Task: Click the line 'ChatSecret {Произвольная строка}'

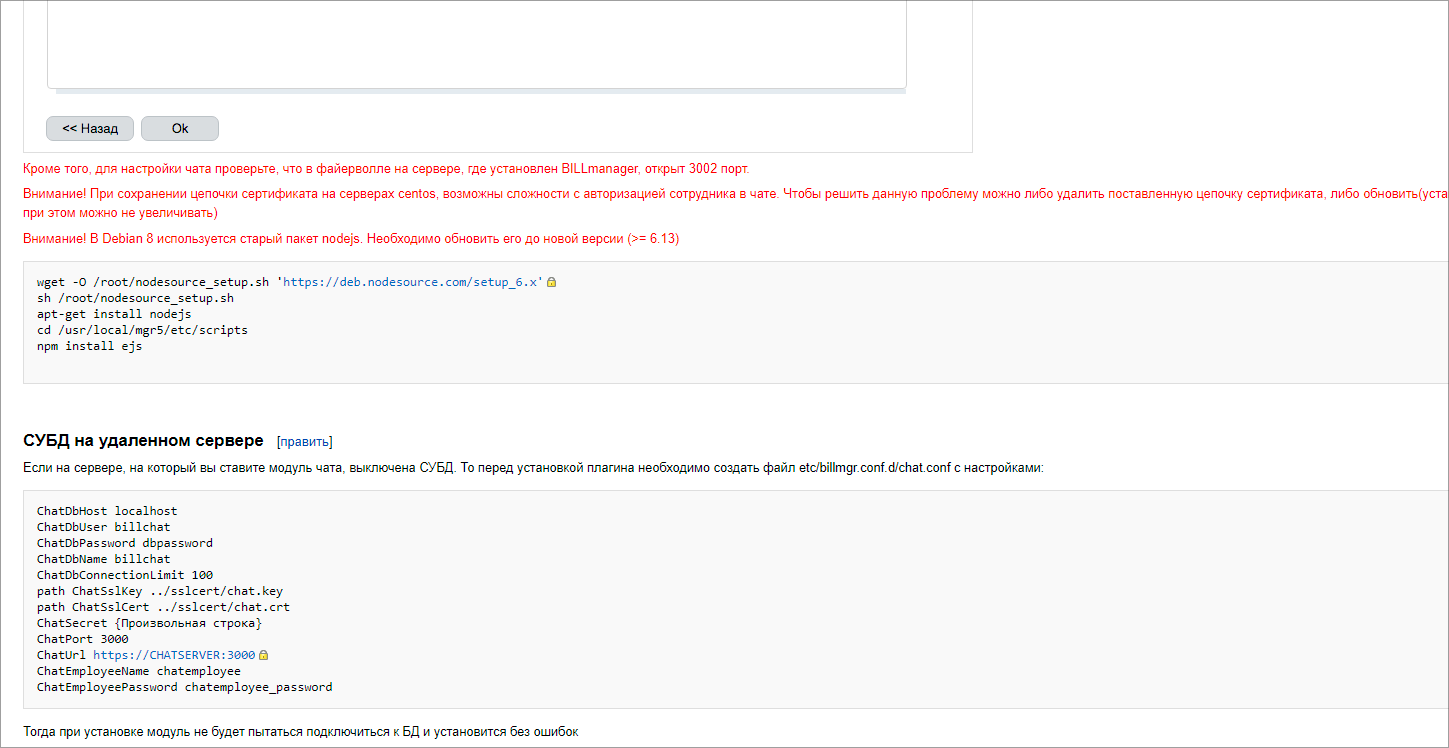Action: [150, 623]
